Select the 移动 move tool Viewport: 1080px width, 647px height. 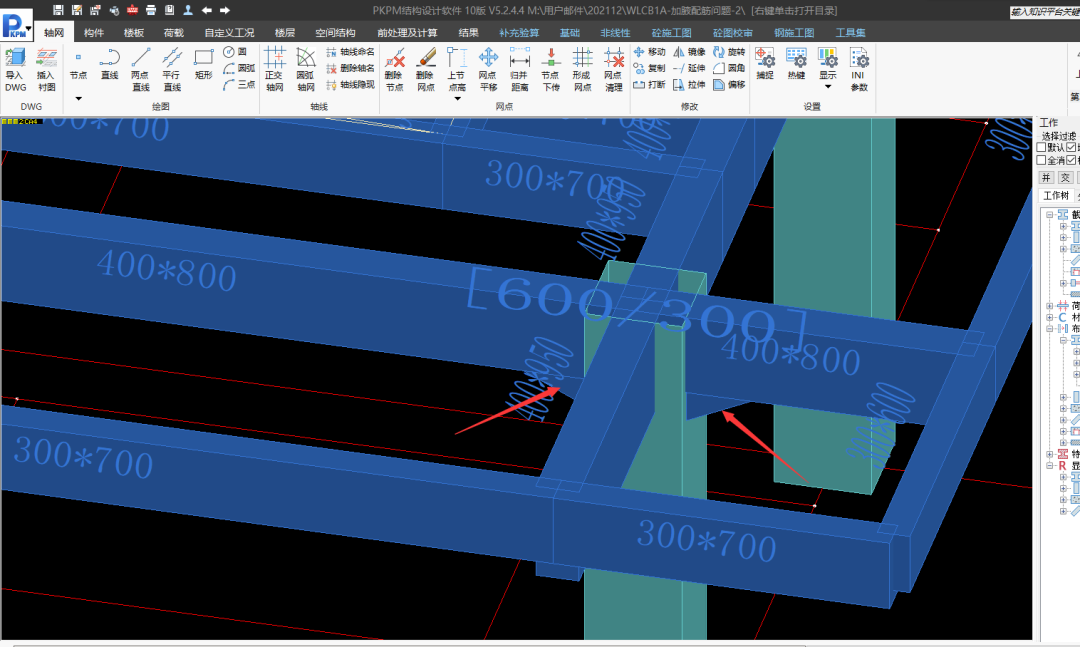click(x=650, y=52)
